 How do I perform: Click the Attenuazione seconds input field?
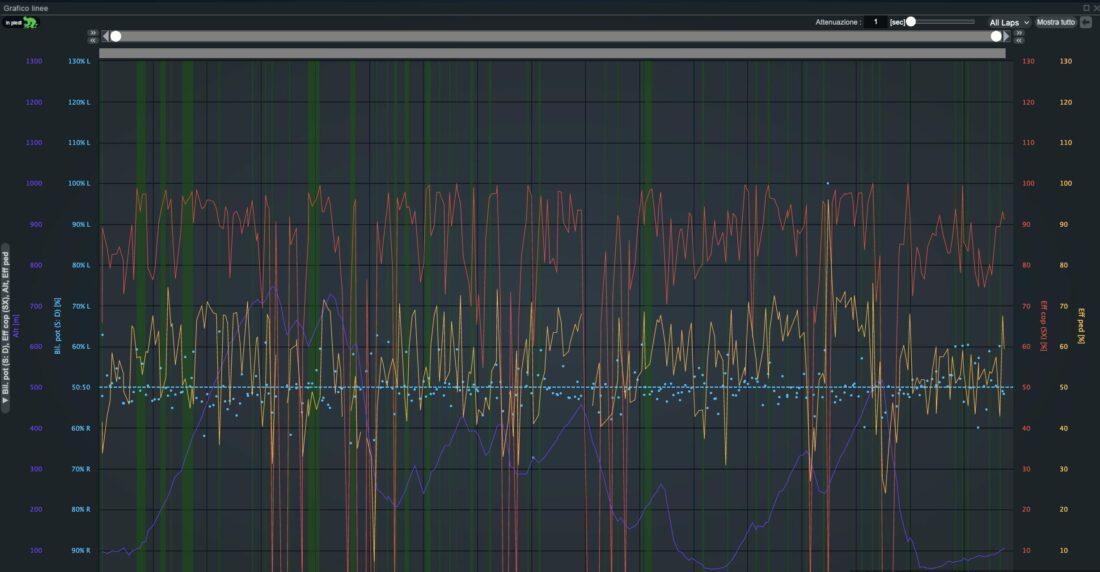tap(875, 22)
